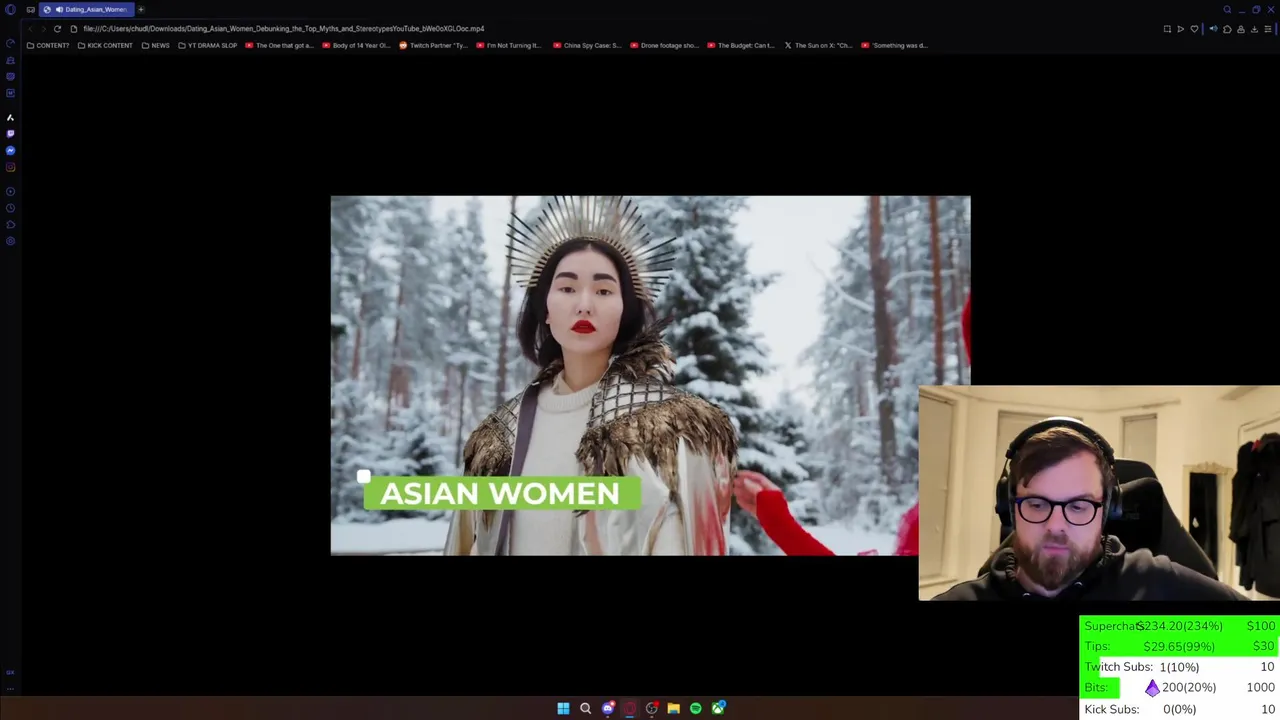Go back with the back arrow
This screenshot has height=720, width=1280.
[30, 29]
